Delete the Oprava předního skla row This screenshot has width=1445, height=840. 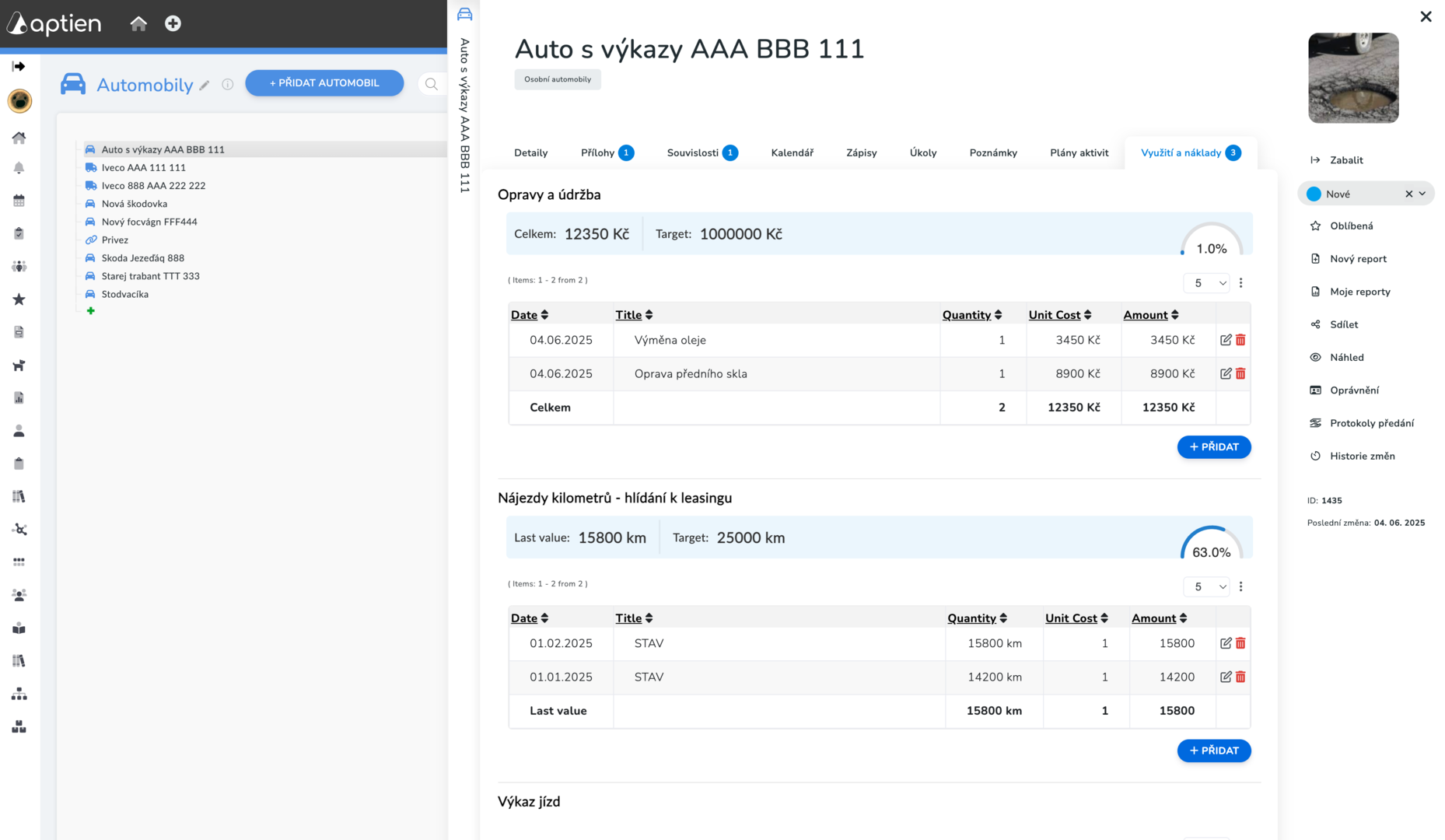[x=1240, y=373]
